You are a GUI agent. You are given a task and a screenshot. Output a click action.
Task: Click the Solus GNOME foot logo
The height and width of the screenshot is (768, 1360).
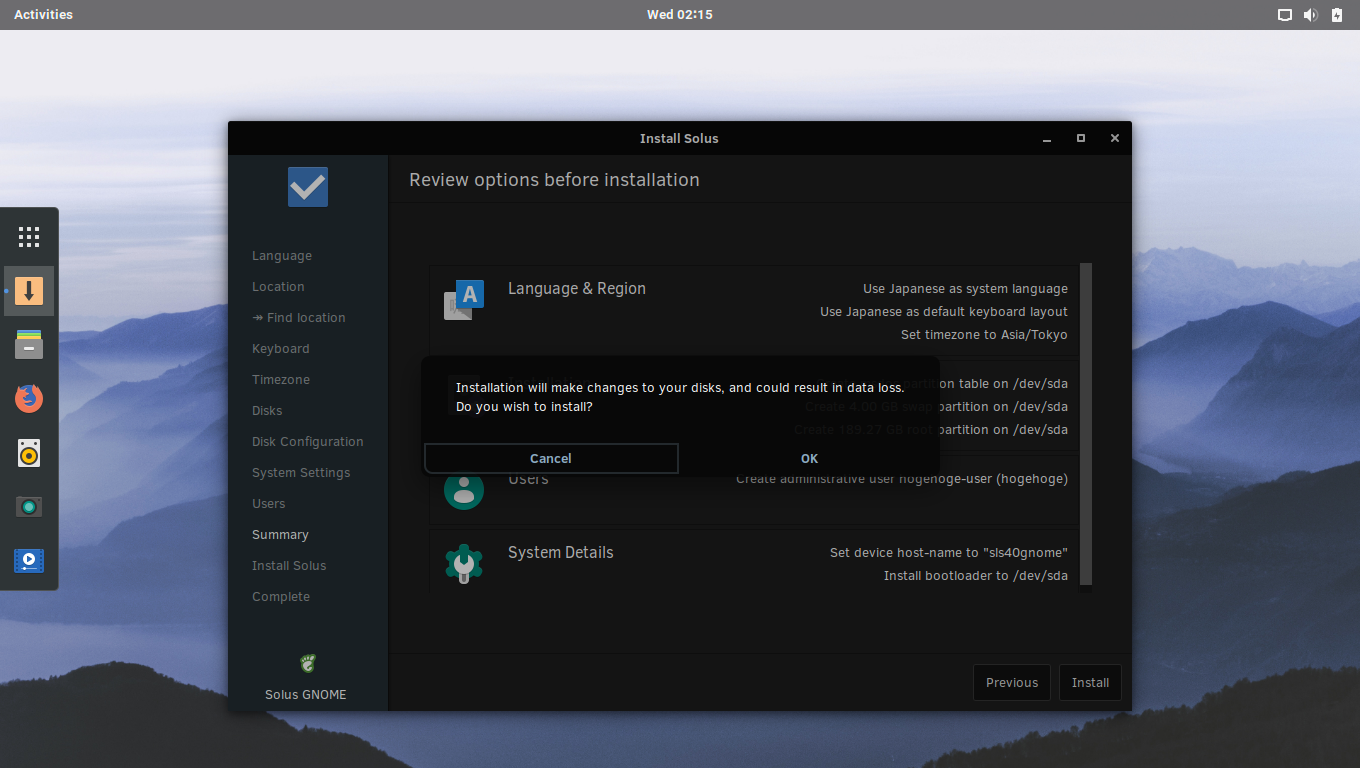pos(308,663)
